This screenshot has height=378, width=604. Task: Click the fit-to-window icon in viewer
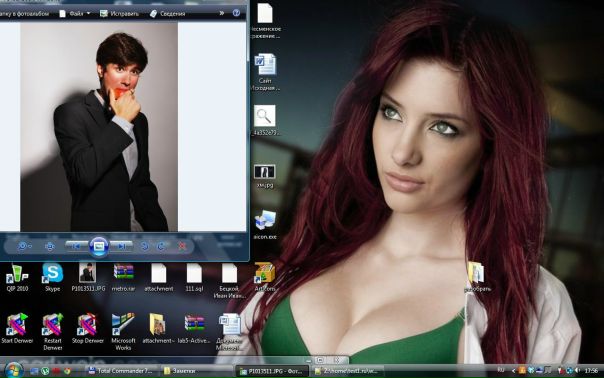click(50, 246)
